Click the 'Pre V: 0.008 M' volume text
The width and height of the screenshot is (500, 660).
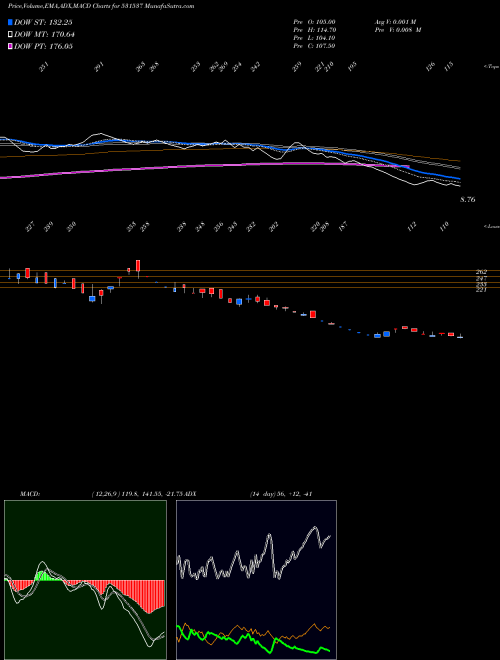397,30
